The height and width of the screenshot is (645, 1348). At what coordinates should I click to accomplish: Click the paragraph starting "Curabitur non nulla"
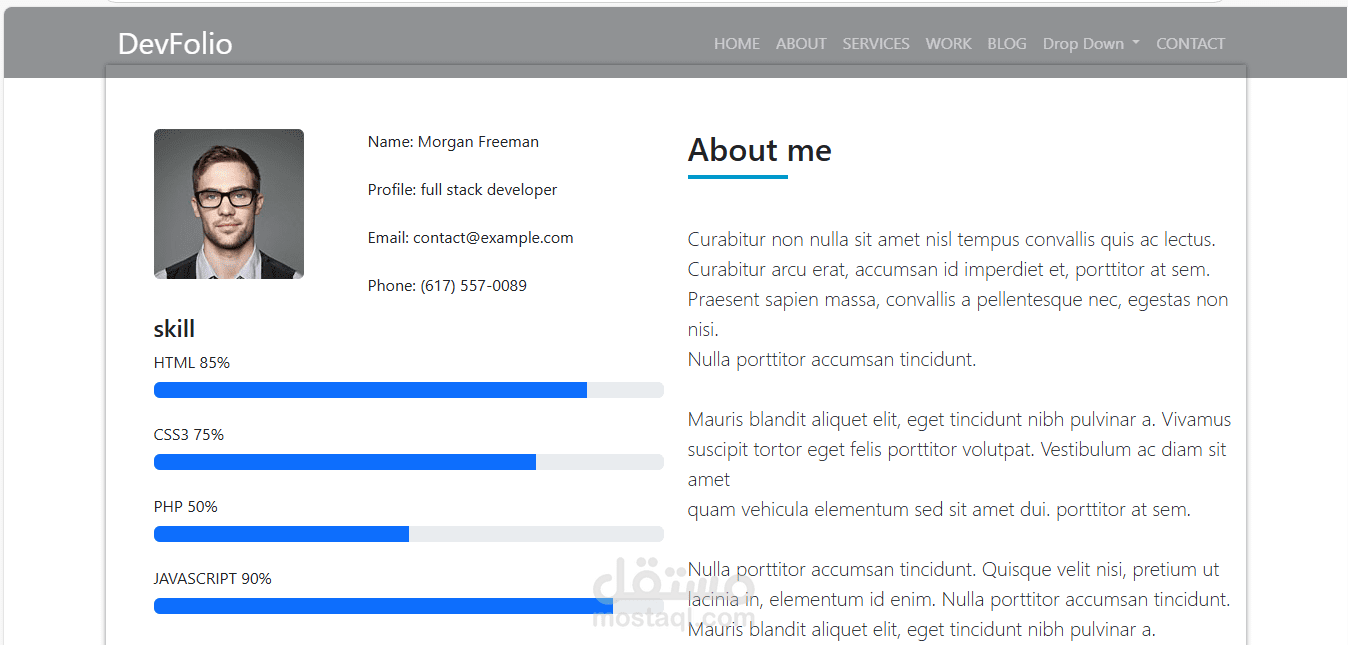click(958, 300)
